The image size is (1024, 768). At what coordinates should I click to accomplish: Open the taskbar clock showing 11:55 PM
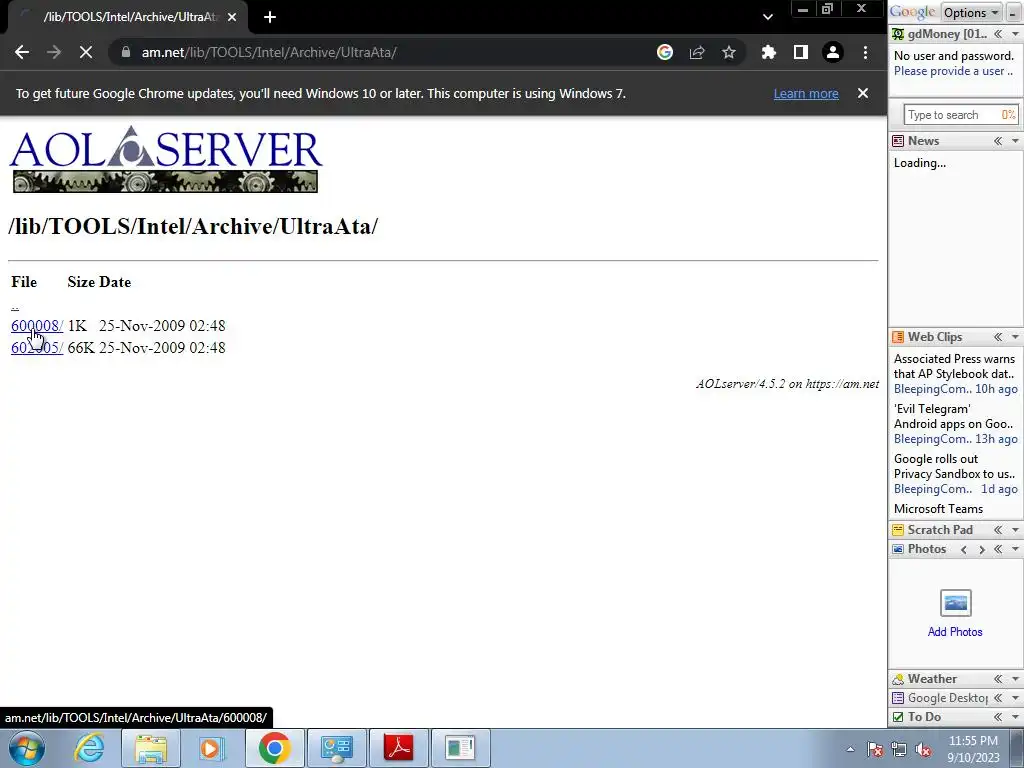(x=973, y=749)
